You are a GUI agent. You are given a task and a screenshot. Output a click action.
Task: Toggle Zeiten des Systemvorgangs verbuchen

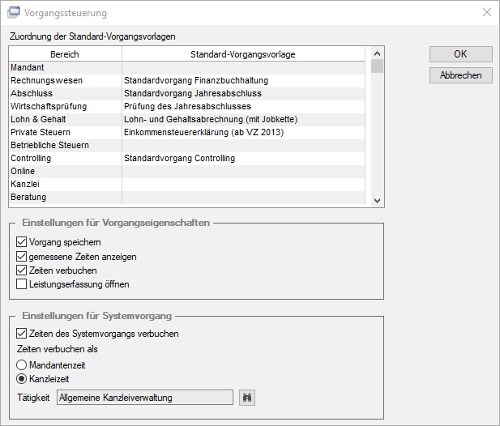[x=21, y=333]
